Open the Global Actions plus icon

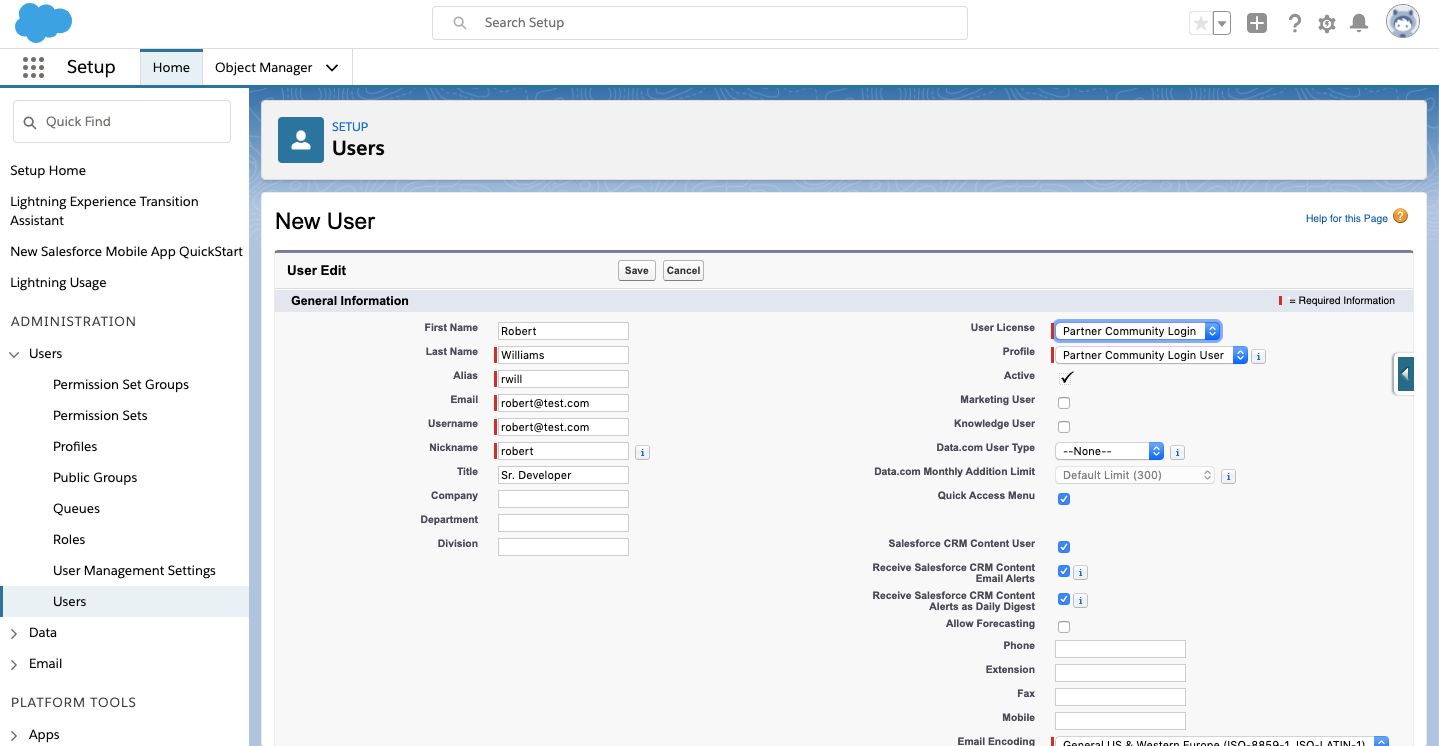tap(1257, 23)
